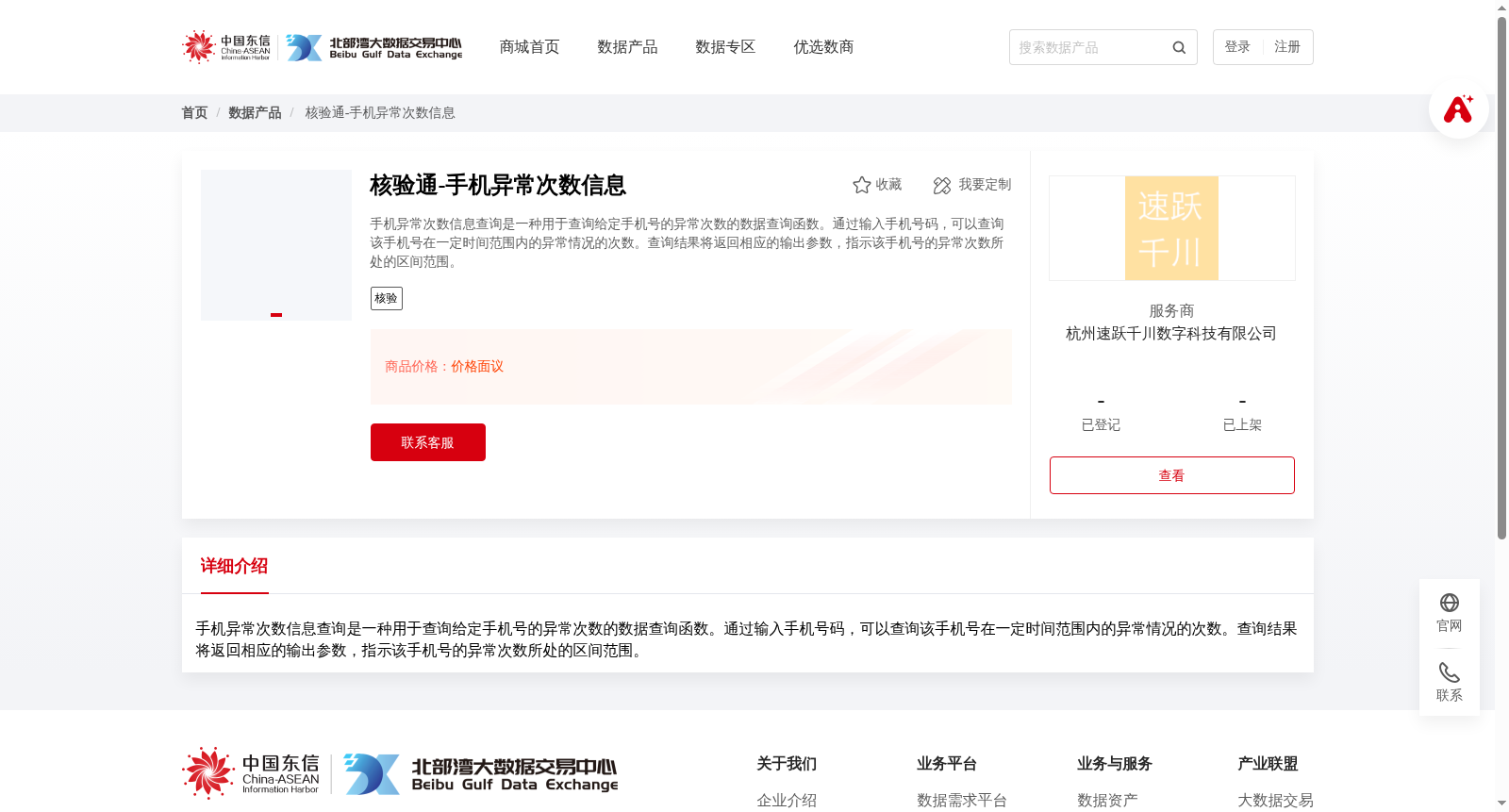
Task: Click 服务商 label in provider card
Action: (1171, 311)
